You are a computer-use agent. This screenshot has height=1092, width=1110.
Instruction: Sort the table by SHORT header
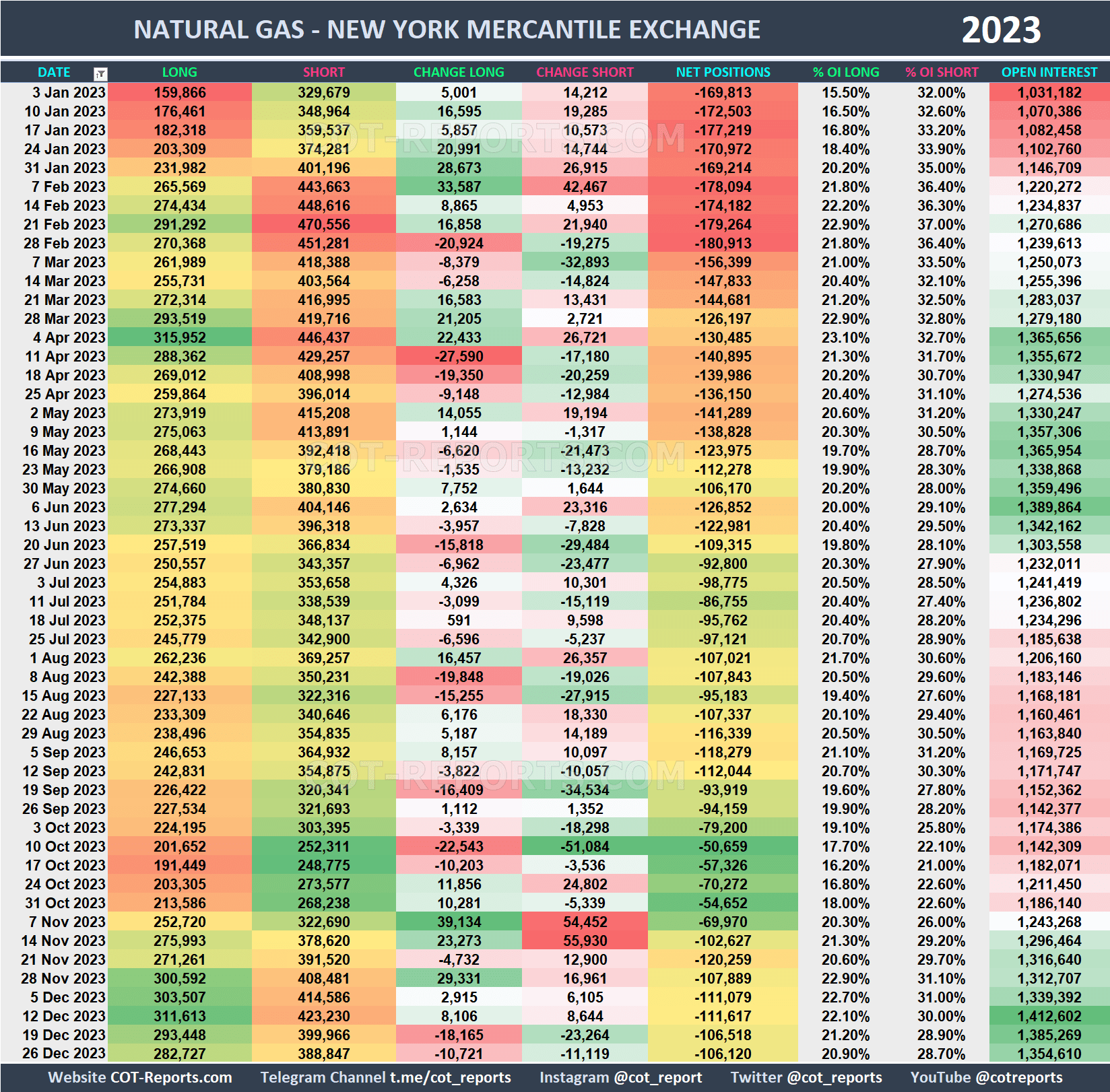pos(323,72)
